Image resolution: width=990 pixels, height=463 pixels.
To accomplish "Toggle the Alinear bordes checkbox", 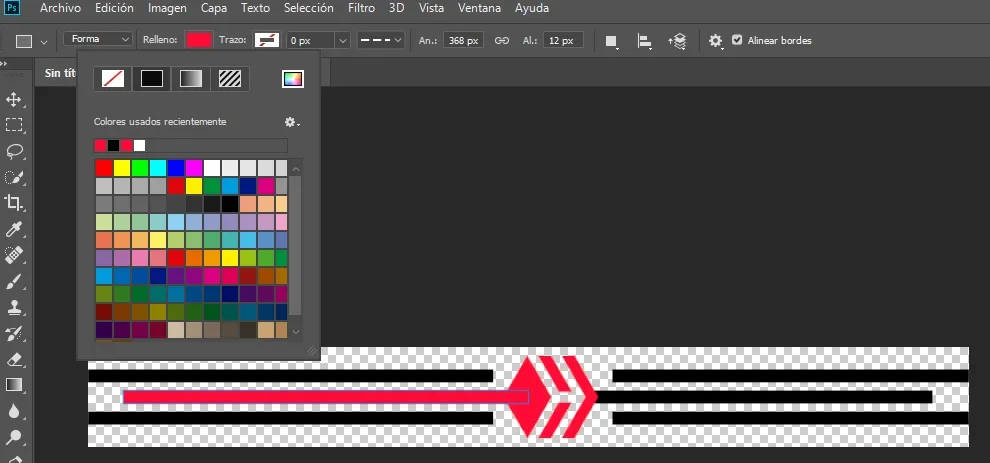I will click(737, 40).
